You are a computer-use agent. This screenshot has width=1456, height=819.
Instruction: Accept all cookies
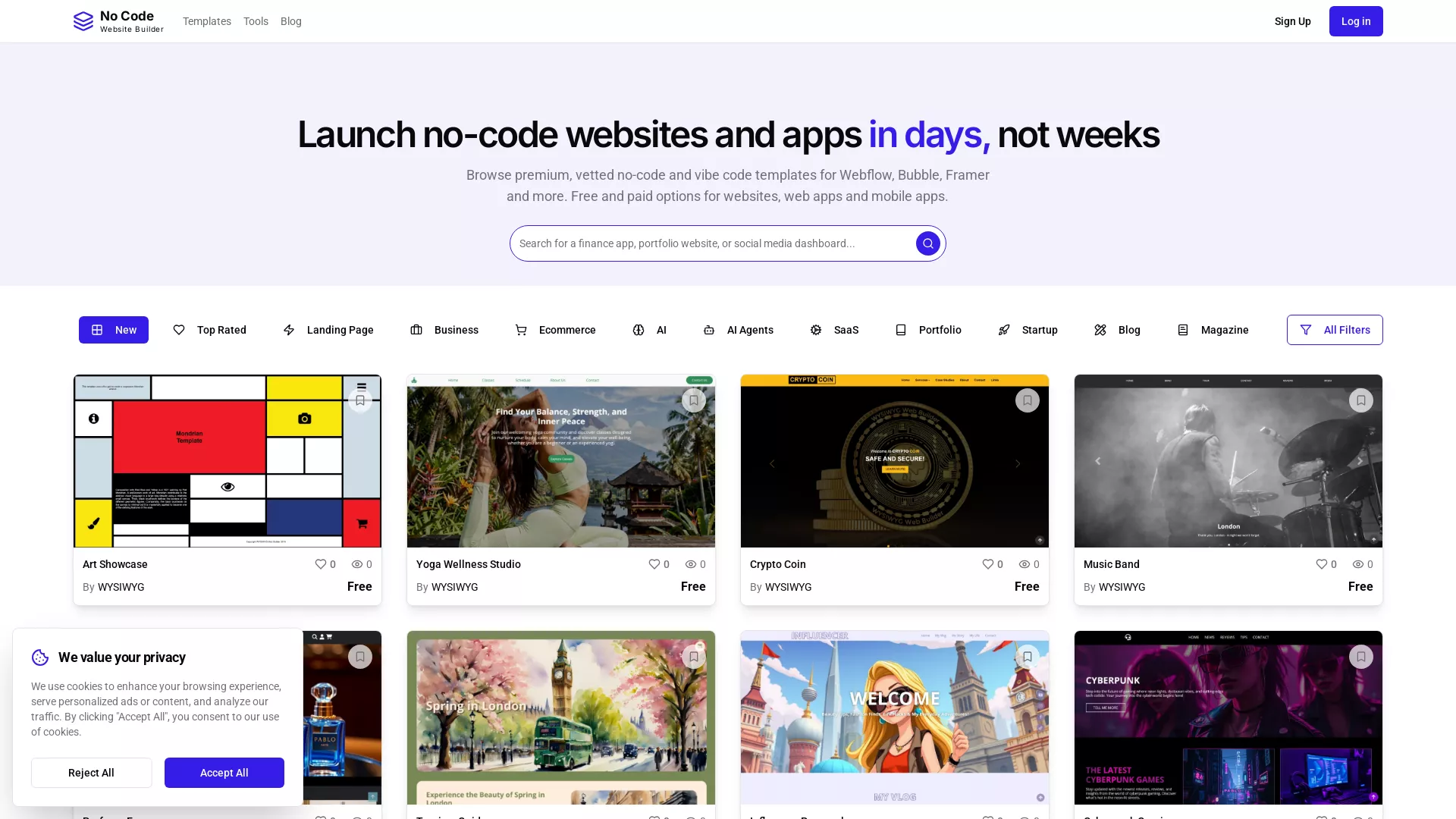click(x=224, y=773)
